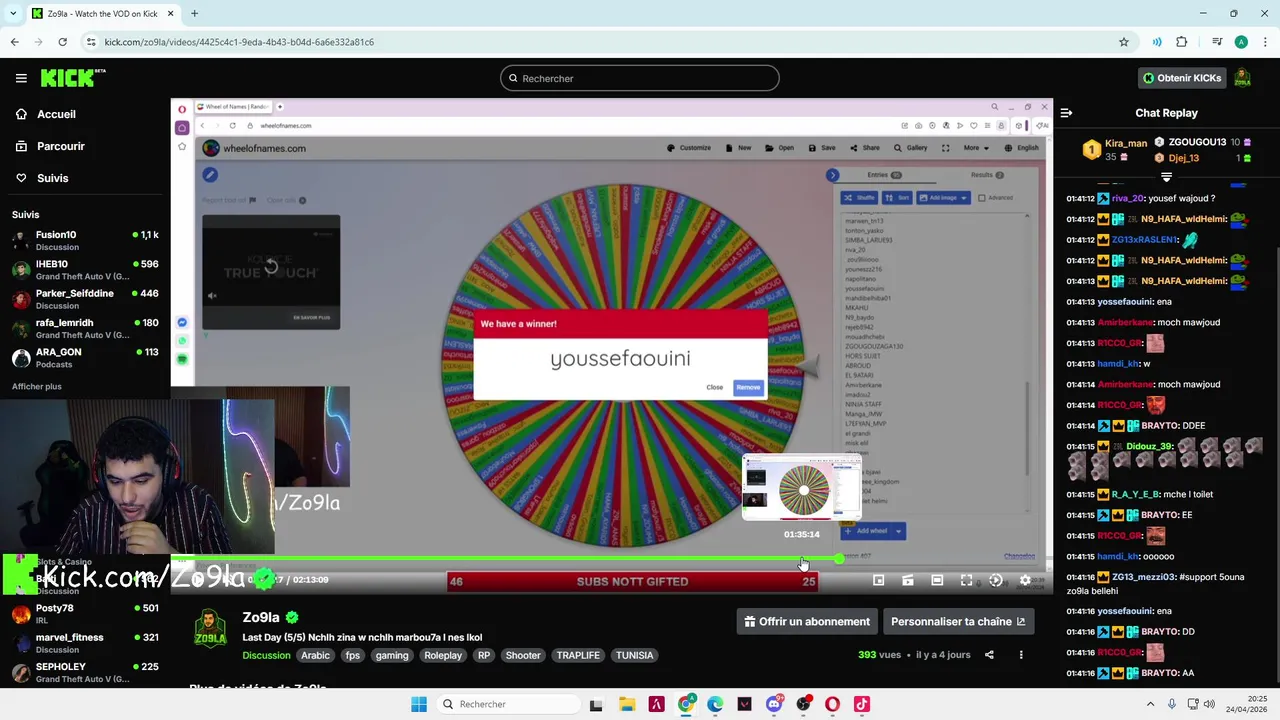Viewport: 1280px width, 720px height.
Task: Open SEPHOLEY channel in sidebar
Action: click(x=85, y=672)
